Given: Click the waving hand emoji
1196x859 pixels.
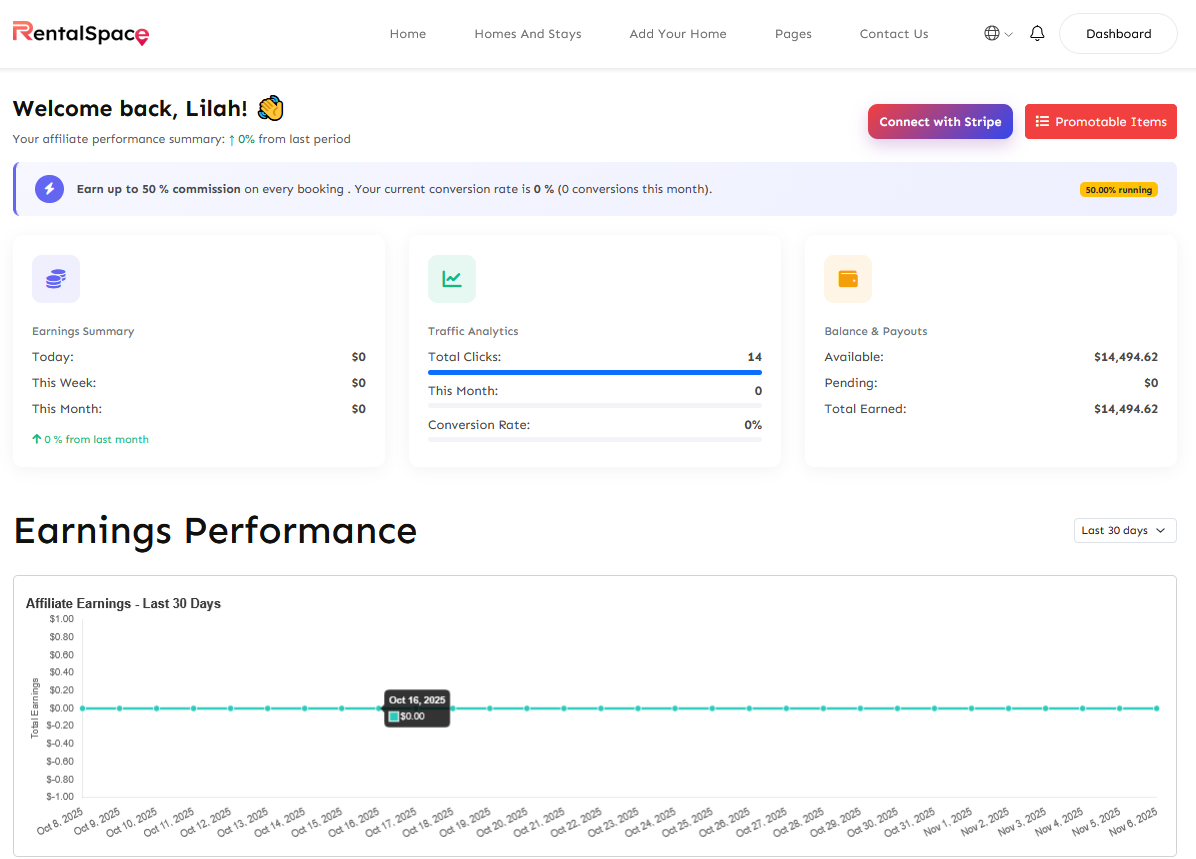Looking at the screenshot, I should (x=271, y=108).
